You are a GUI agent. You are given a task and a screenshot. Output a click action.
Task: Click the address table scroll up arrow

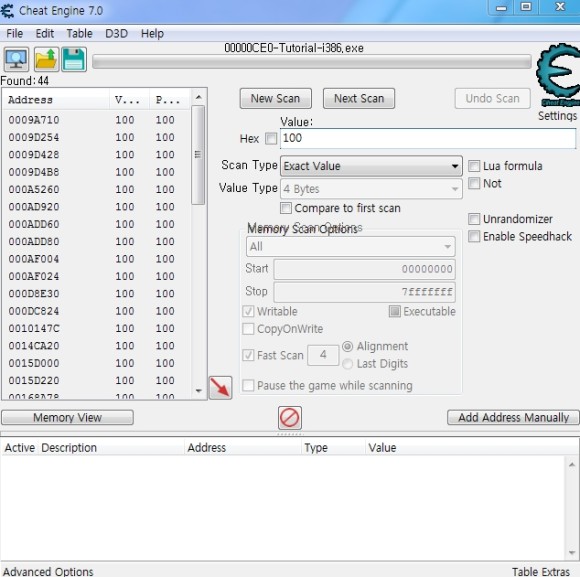572,464
